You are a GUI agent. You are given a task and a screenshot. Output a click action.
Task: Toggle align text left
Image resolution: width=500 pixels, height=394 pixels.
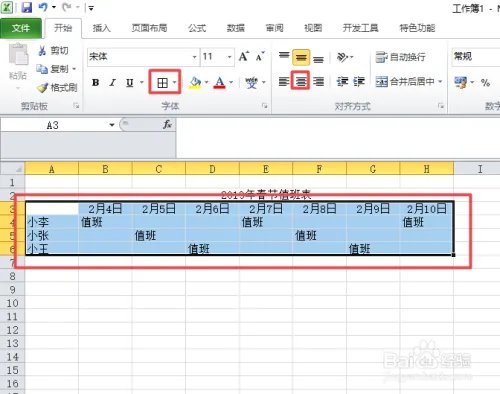[284, 81]
